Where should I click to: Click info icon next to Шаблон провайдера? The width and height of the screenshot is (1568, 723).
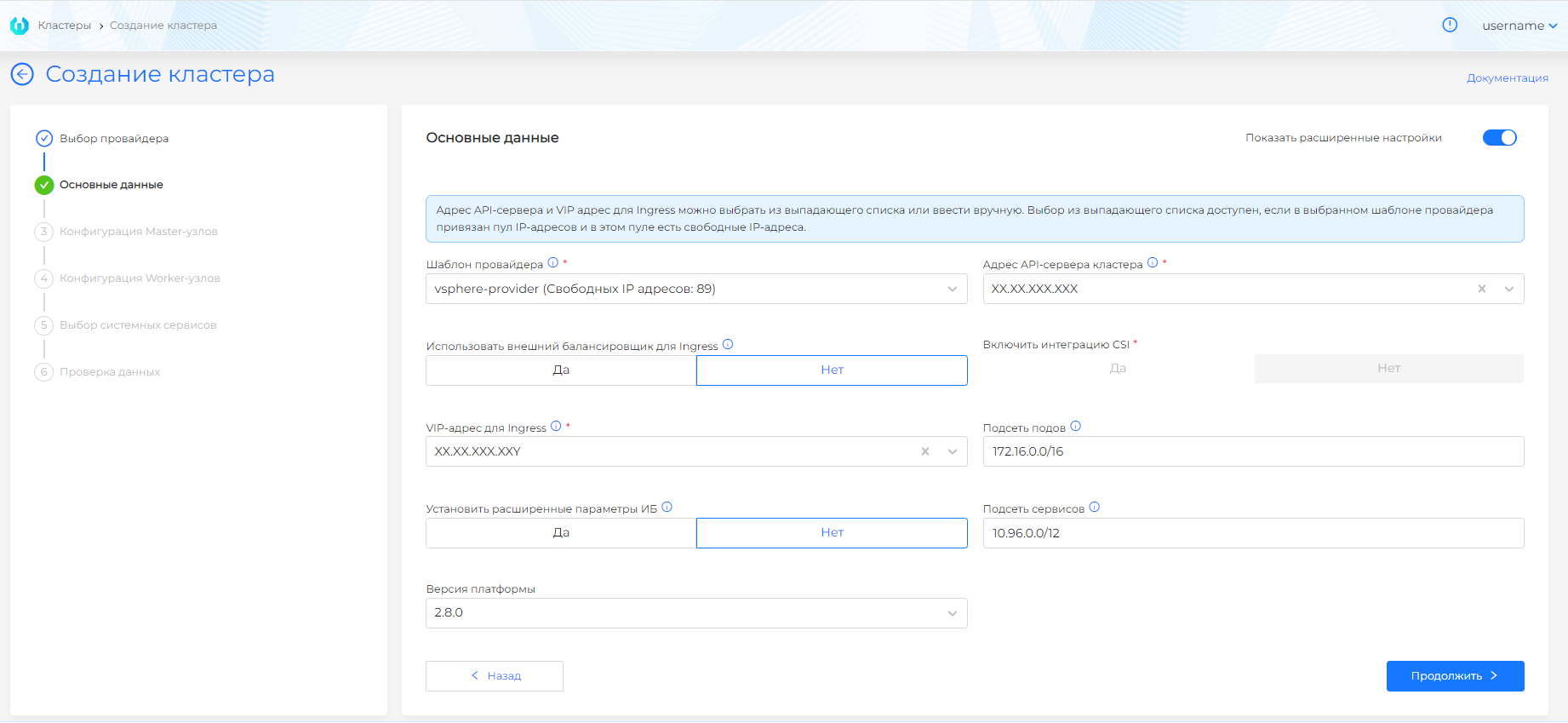[x=552, y=263]
